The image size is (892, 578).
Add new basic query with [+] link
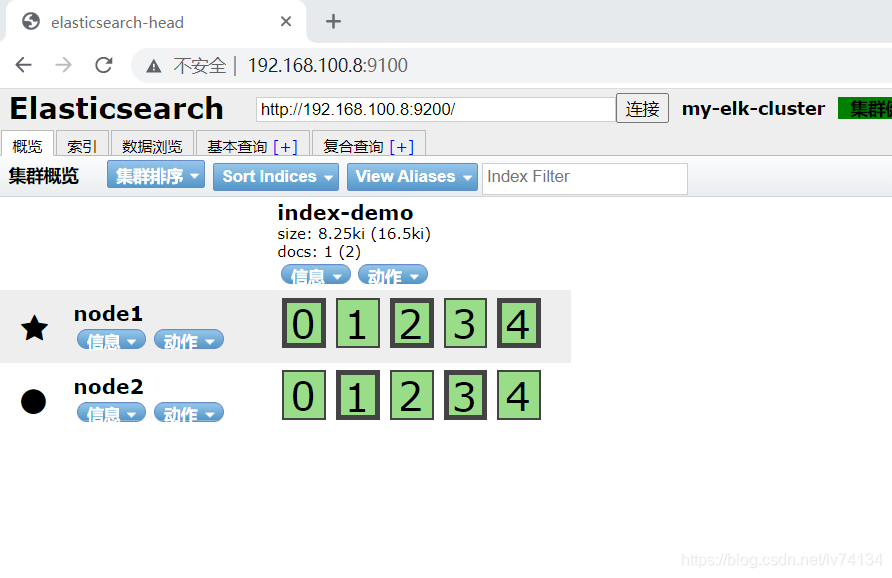(286, 147)
